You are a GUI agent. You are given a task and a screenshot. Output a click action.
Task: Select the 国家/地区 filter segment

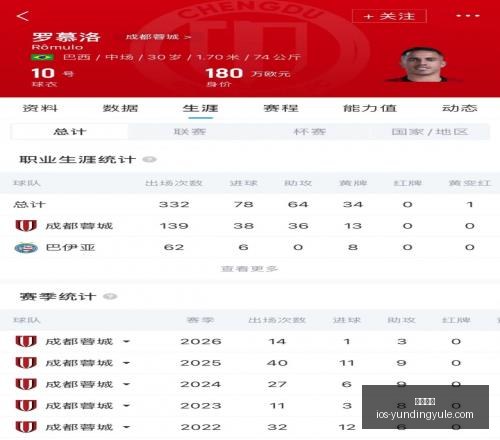tap(430, 131)
